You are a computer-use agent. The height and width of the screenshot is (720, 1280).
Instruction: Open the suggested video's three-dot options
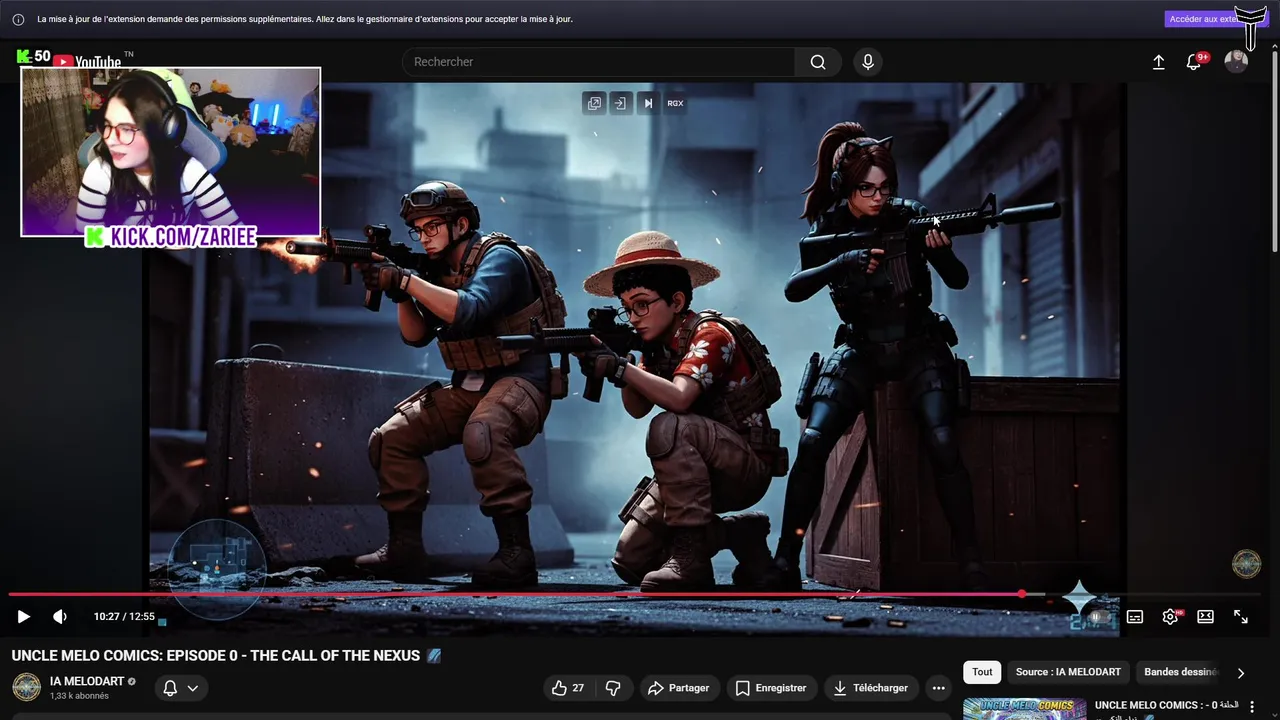[1251, 708]
